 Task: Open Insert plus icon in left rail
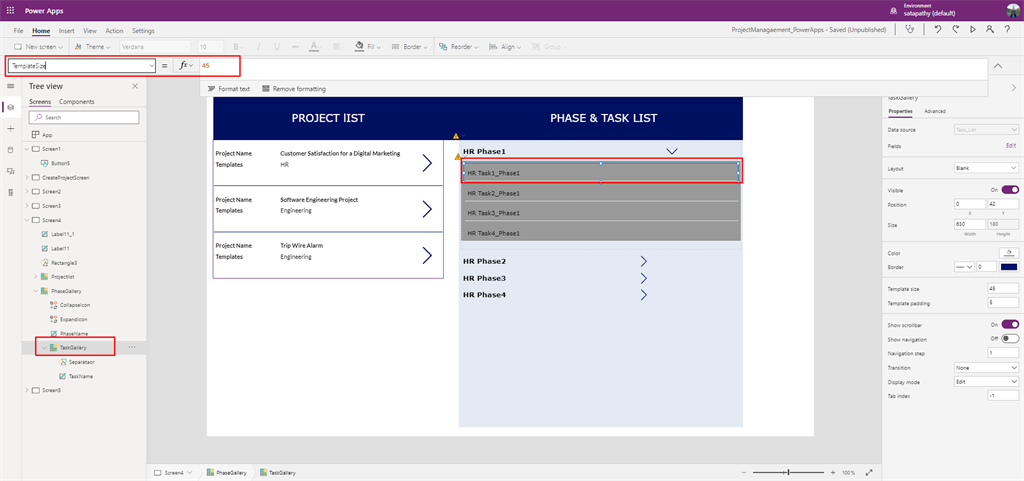tap(10, 129)
